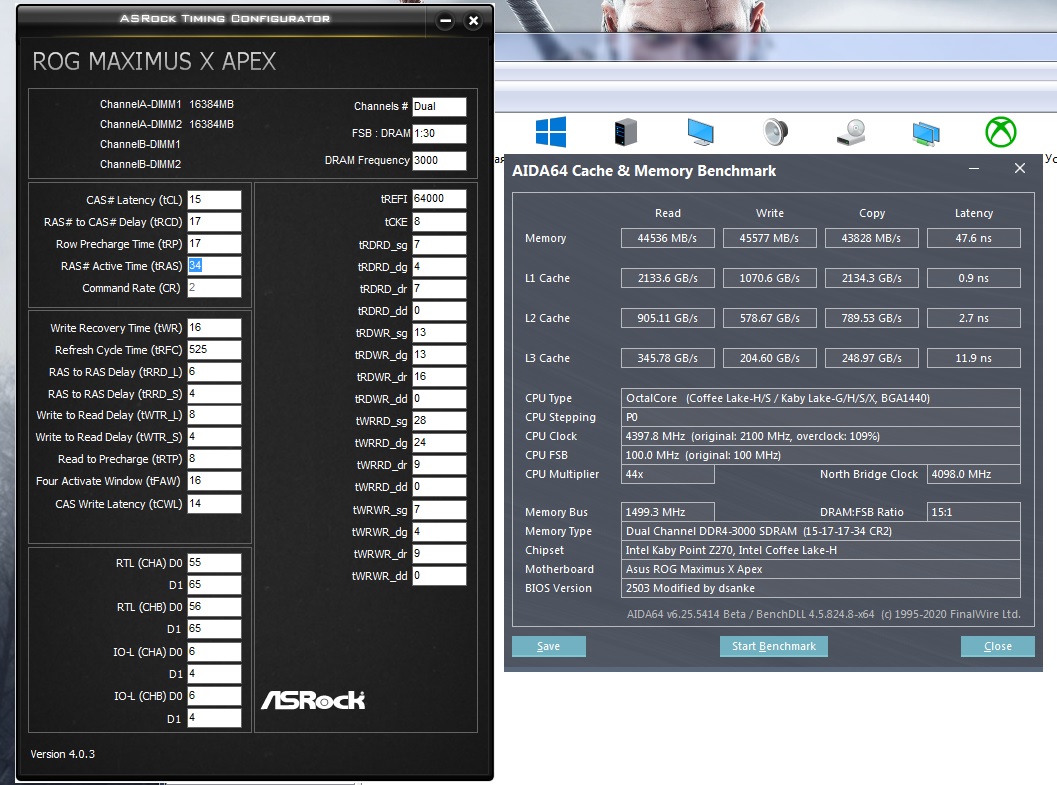Click L2 Cache Write value 578.67 GB/s

[769, 318]
